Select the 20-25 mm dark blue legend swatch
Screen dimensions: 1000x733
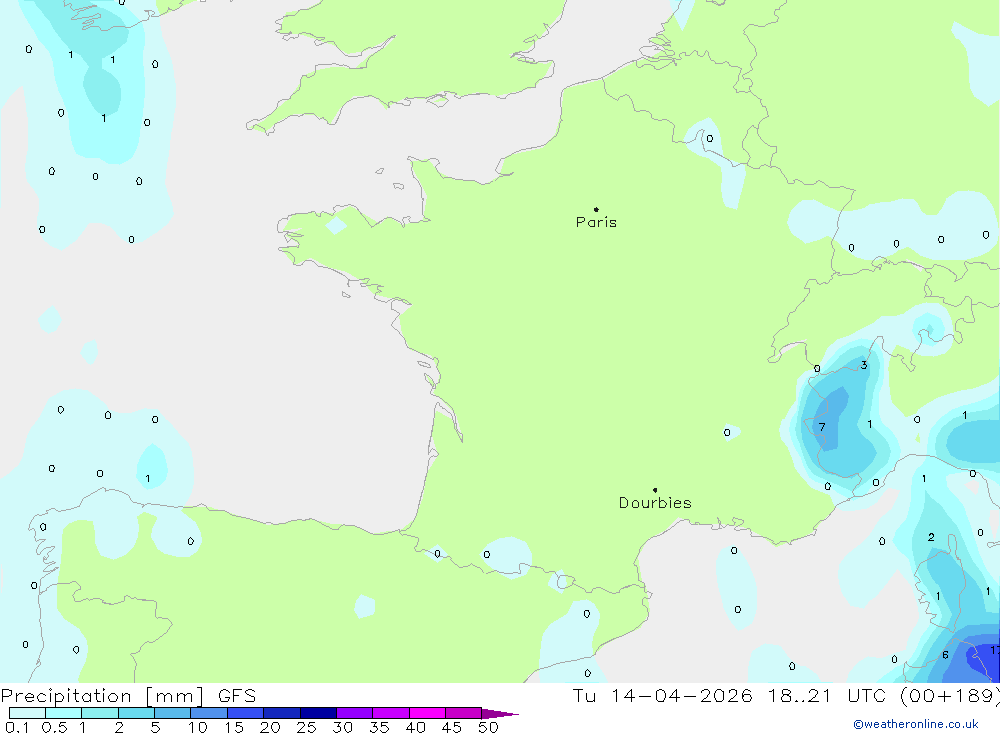(282, 713)
